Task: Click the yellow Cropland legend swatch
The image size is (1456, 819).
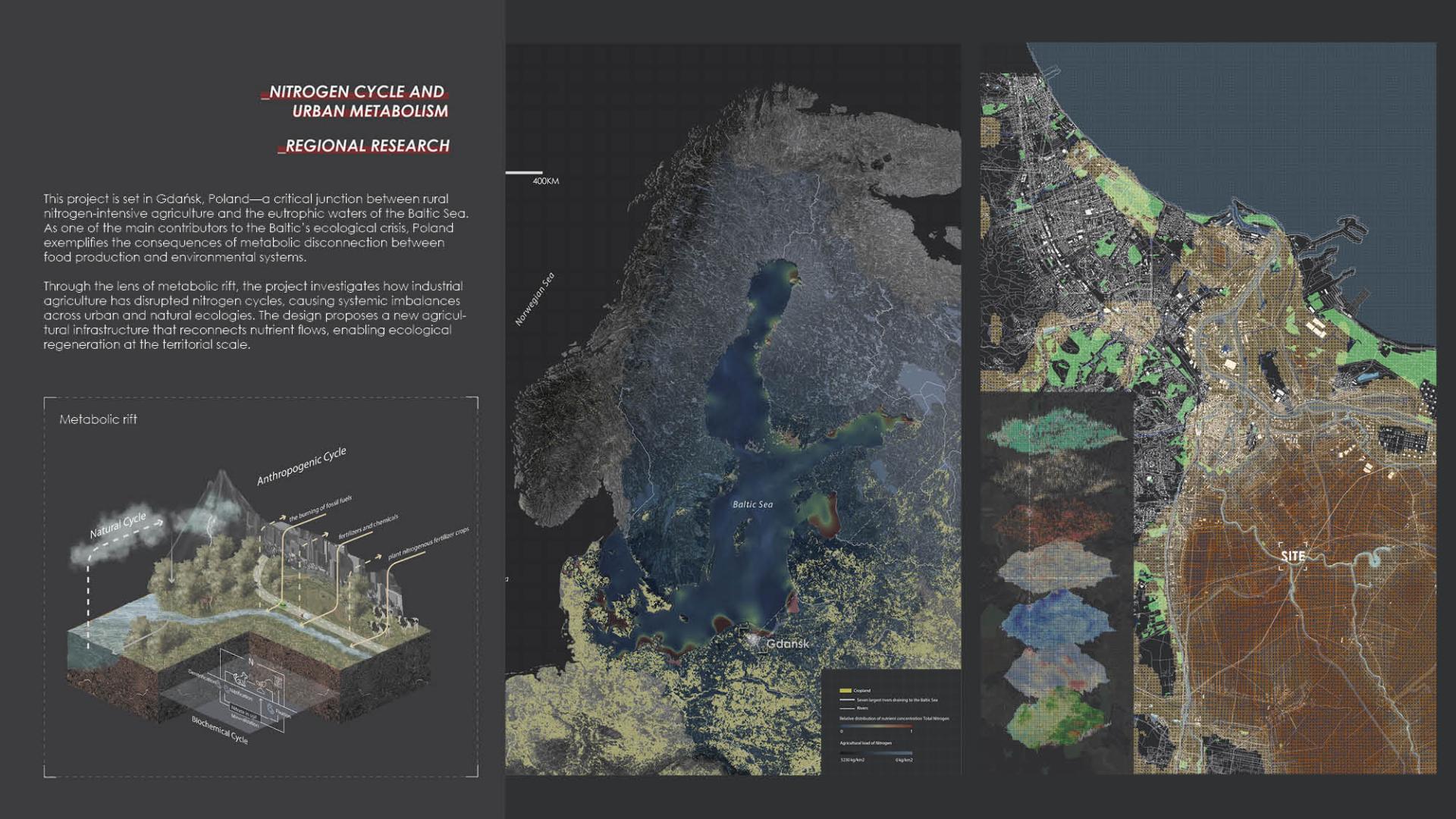Action: [x=845, y=691]
